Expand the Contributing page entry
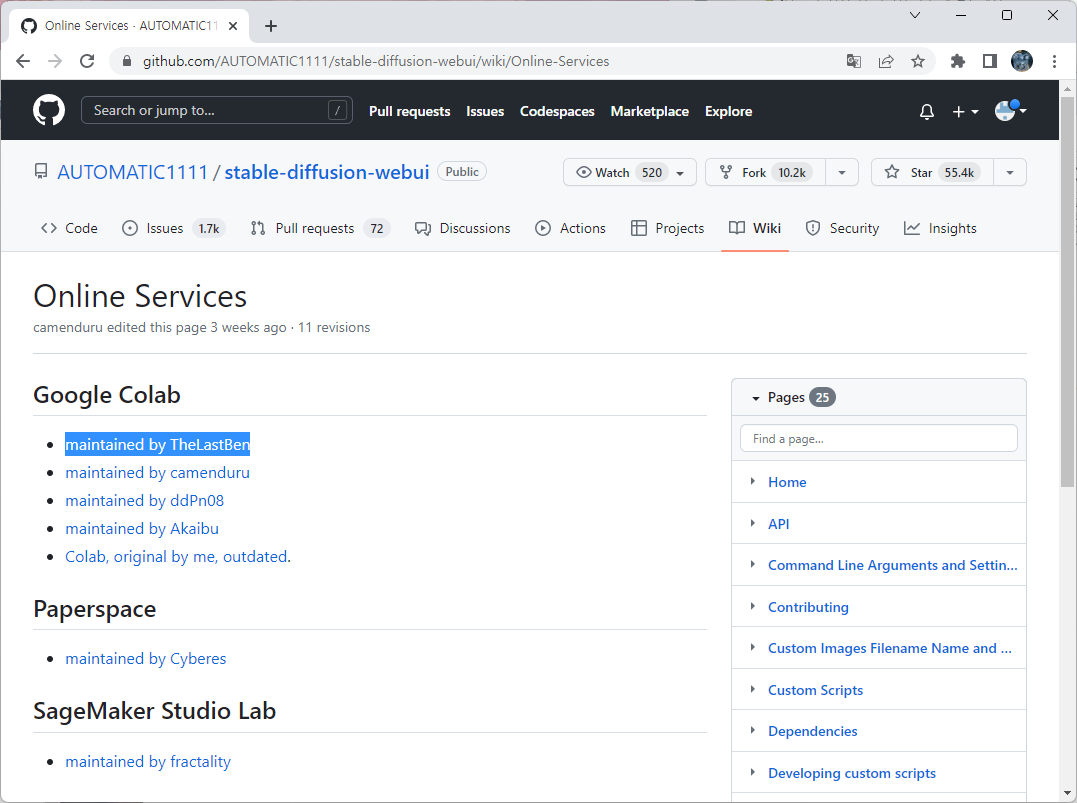 tap(753, 607)
